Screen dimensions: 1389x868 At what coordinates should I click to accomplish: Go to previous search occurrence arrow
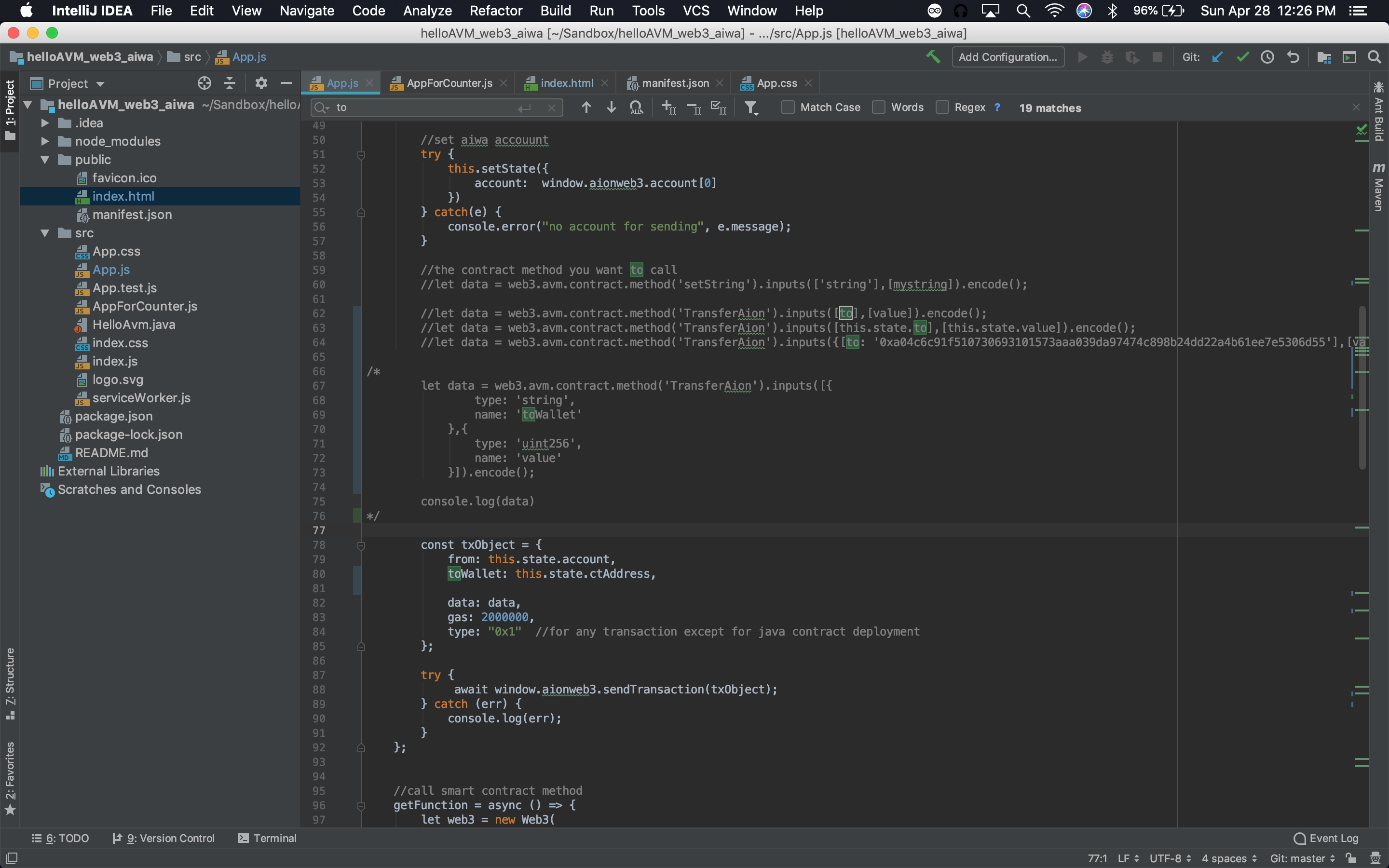click(x=586, y=108)
